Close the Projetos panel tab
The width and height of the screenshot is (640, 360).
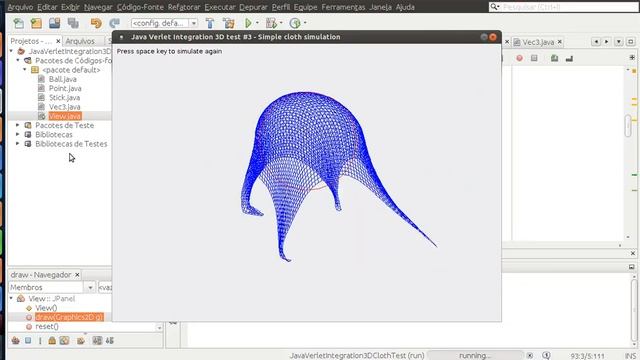click(58, 41)
